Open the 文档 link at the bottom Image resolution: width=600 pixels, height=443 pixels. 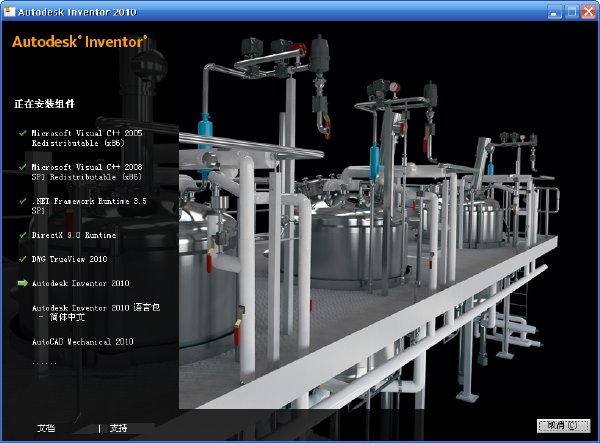[x=46, y=428]
